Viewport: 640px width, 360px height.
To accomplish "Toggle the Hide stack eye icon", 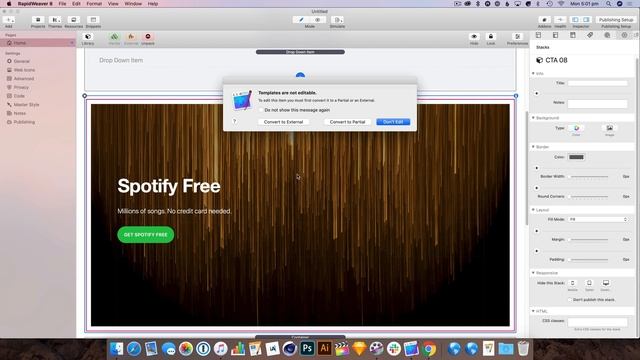I will [474, 37].
